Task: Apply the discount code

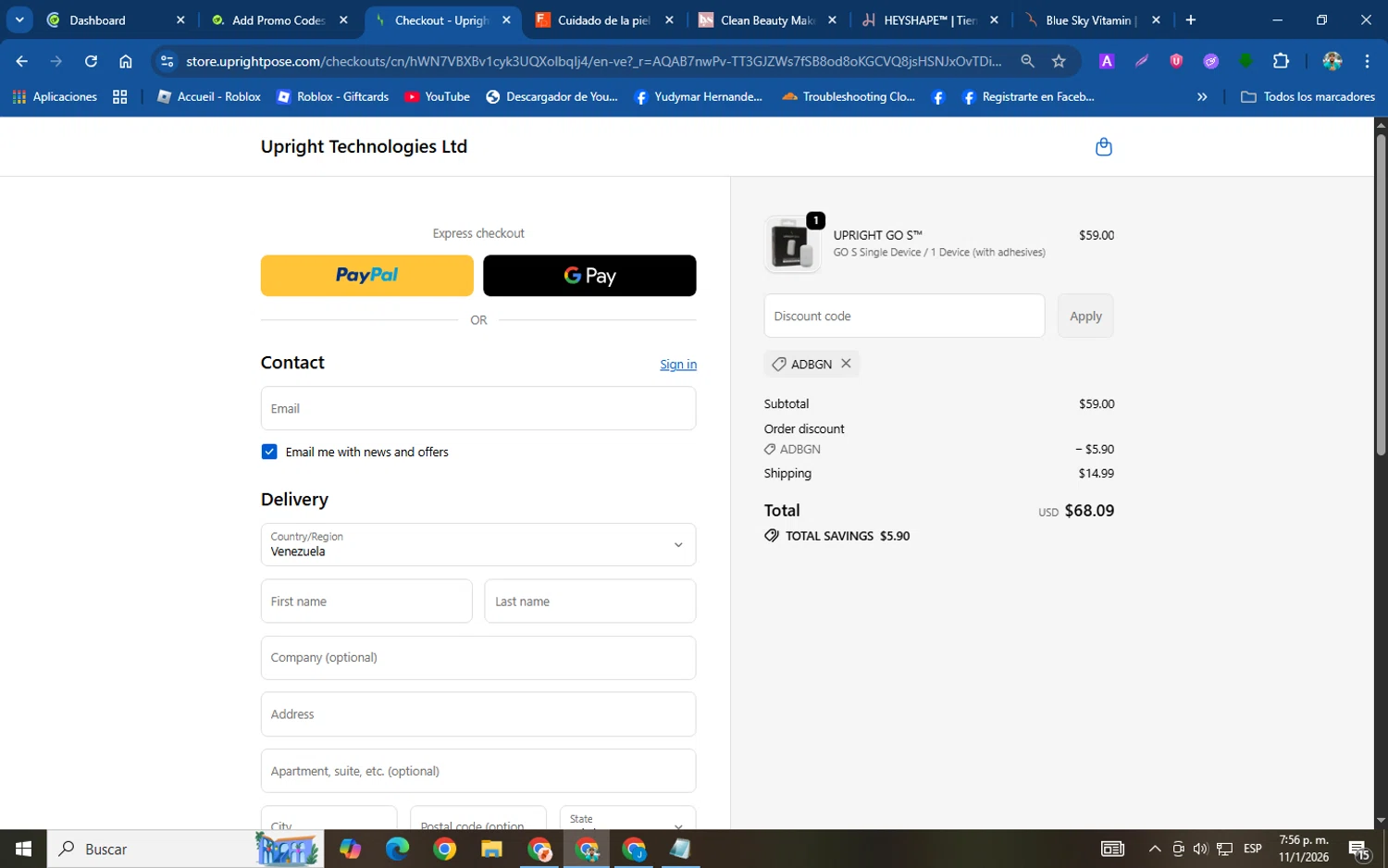Action: click(x=1085, y=316)
